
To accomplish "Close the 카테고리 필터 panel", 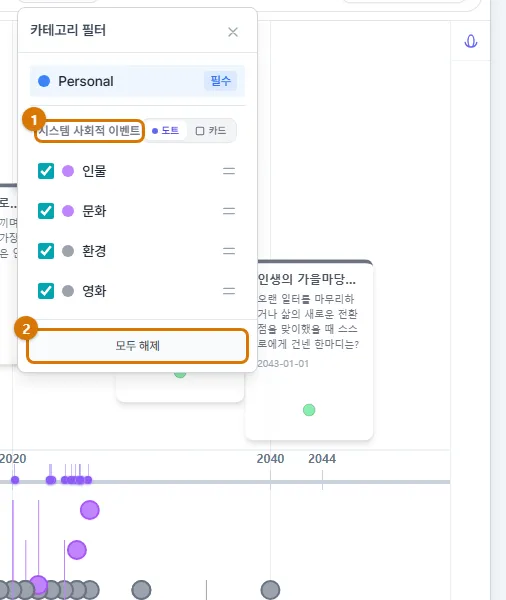I will coord(233,32).
